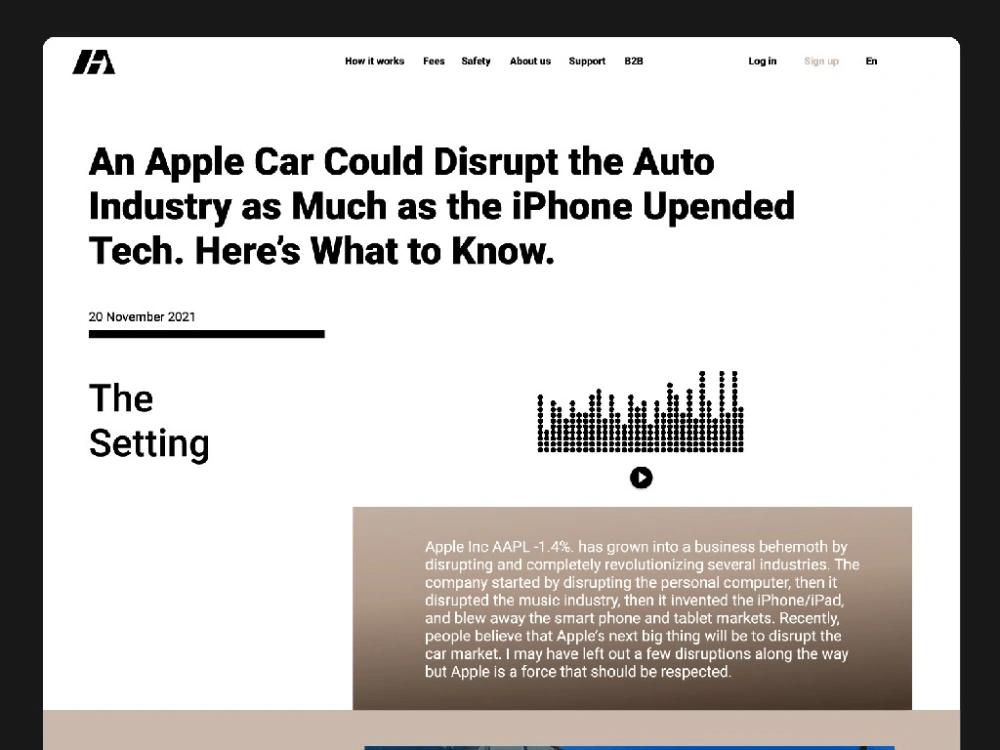Click the date 20 November 2021
The width and height of the screenshot is (1000, 750).
point(142,317)
